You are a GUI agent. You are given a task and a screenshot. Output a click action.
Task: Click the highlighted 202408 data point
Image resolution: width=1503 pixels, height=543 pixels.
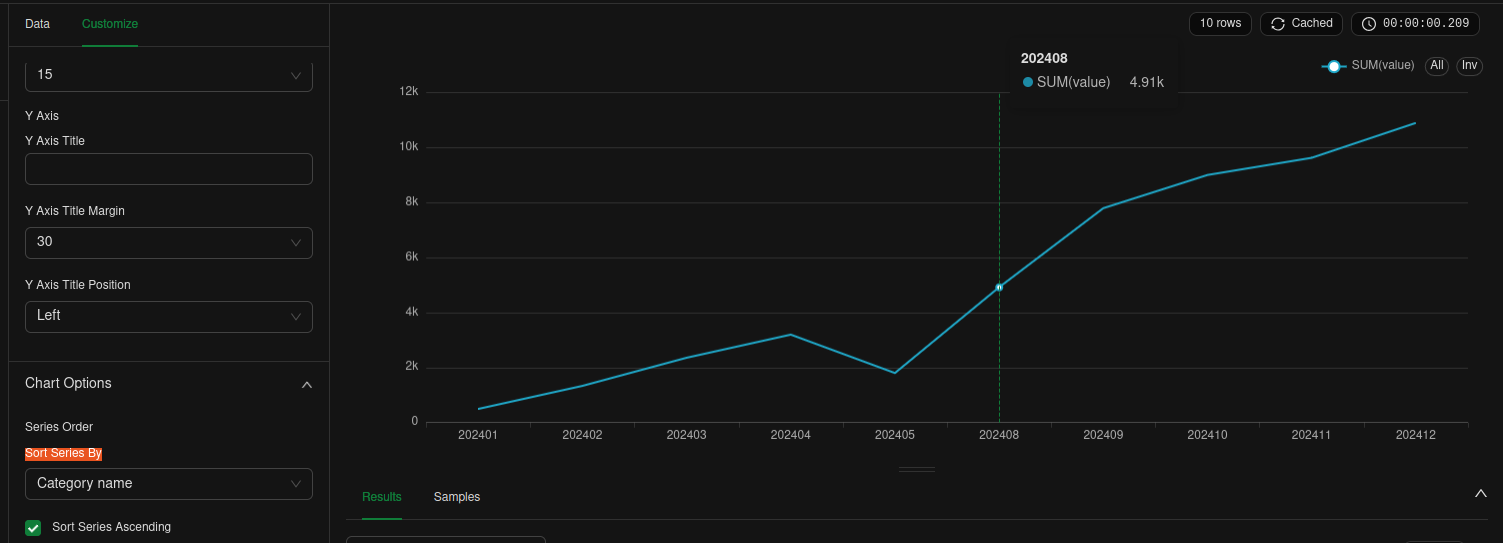pos(999,287)
